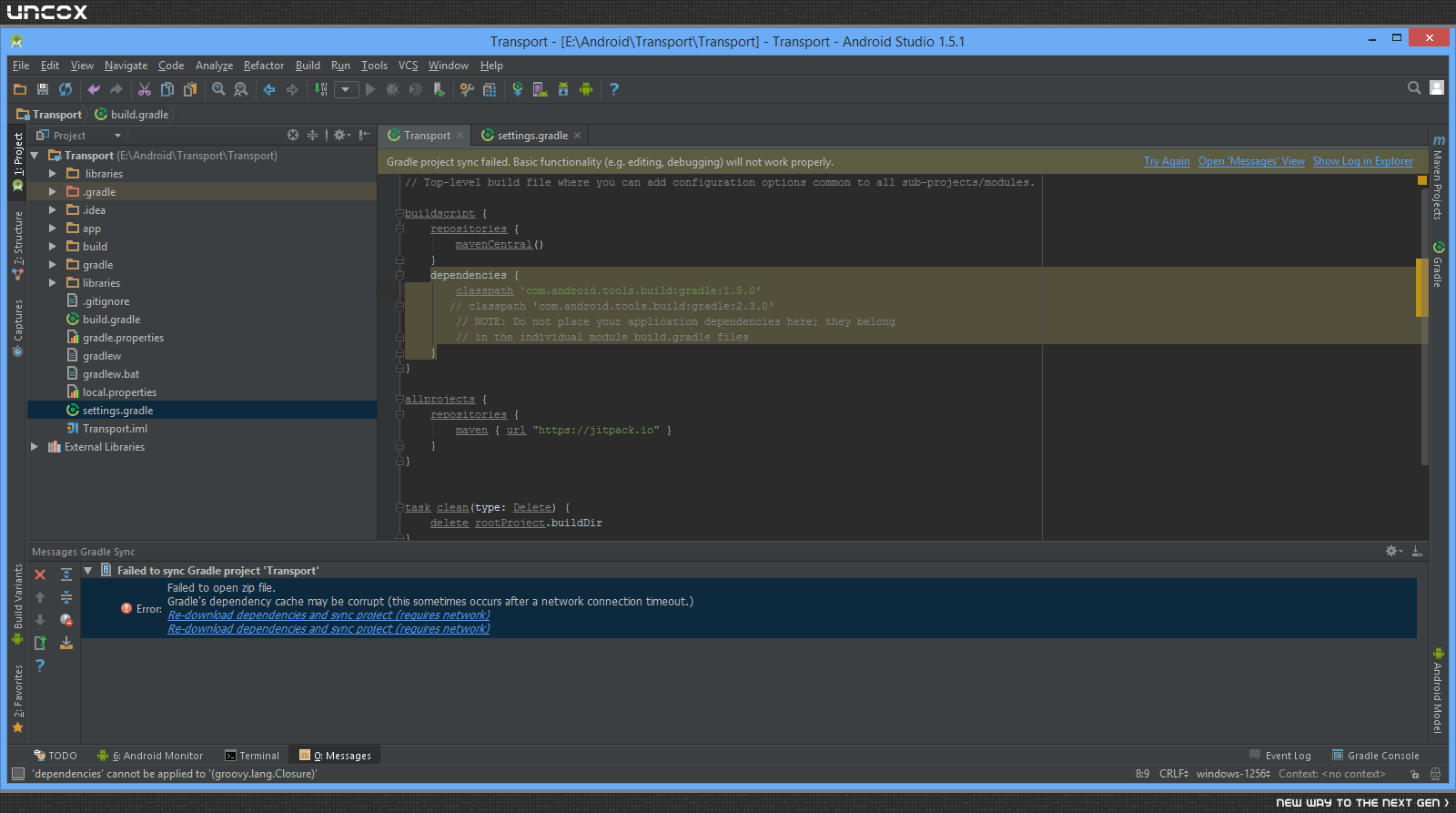Select gradle.properties file
The width and height of the screenshot is (1456, 813).
pos(123,338)
